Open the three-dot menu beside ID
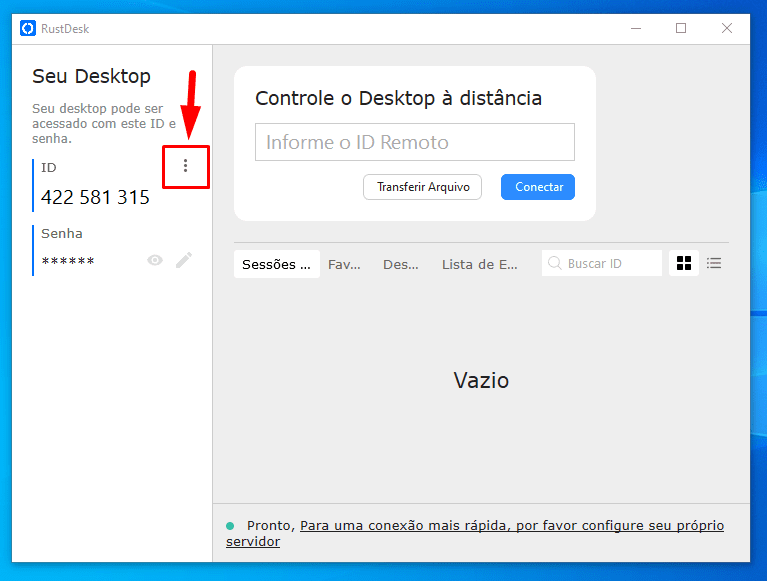This screenshot has height=581, width=767. coord(185,166)
